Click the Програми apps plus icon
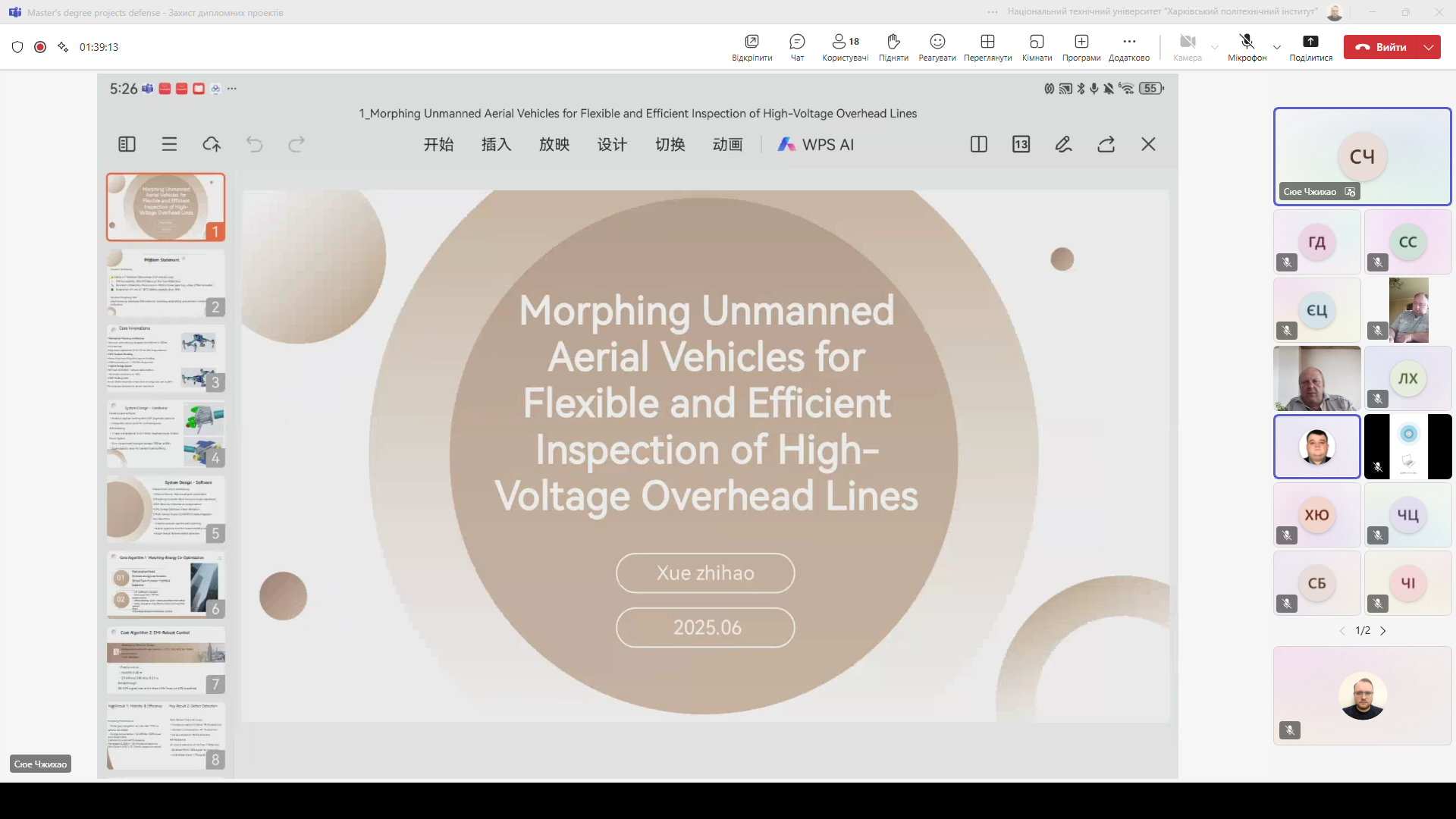The image size is (1456, 819). (1081, 42)
